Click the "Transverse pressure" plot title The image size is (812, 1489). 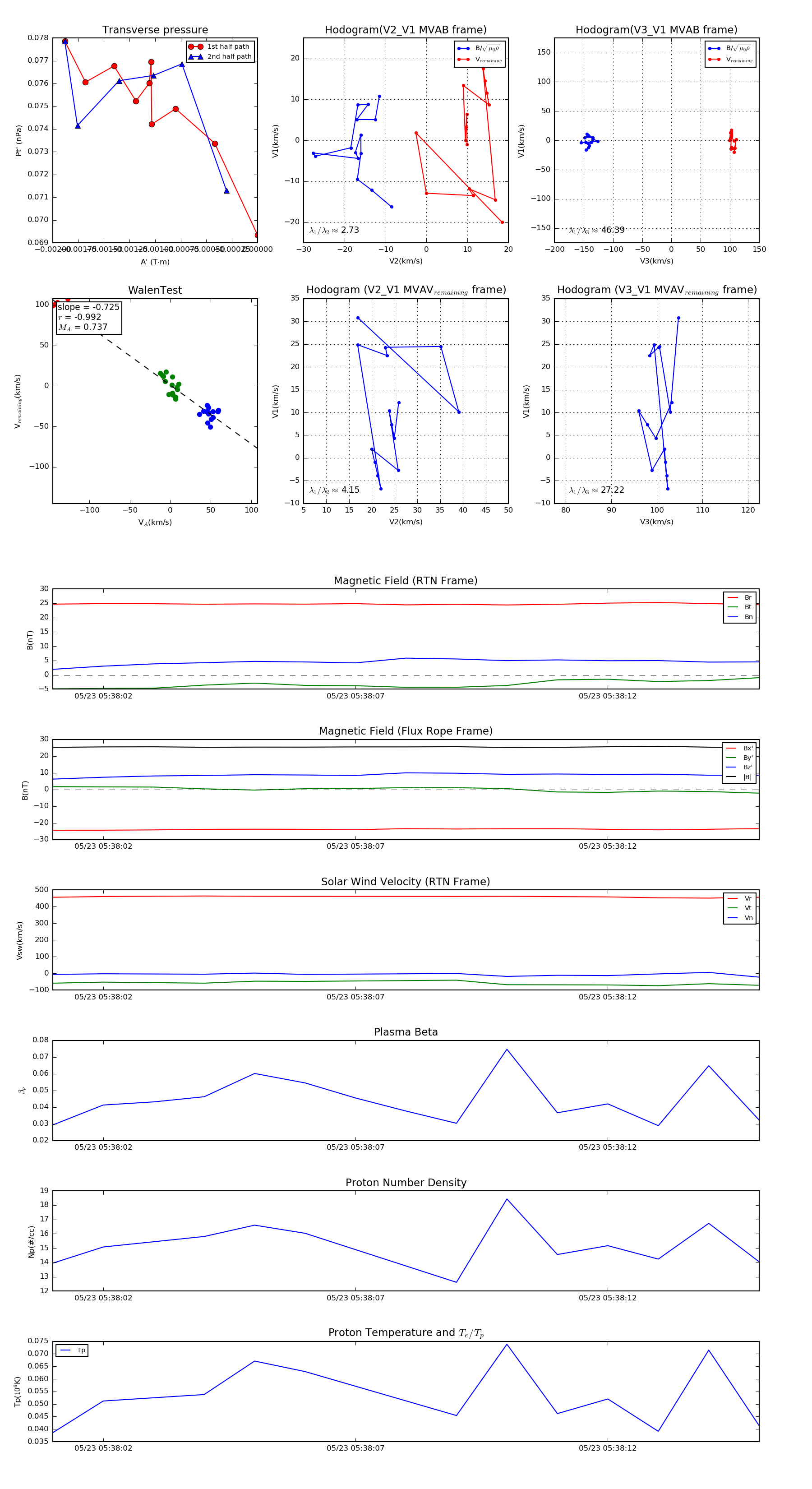pos(155,30)
